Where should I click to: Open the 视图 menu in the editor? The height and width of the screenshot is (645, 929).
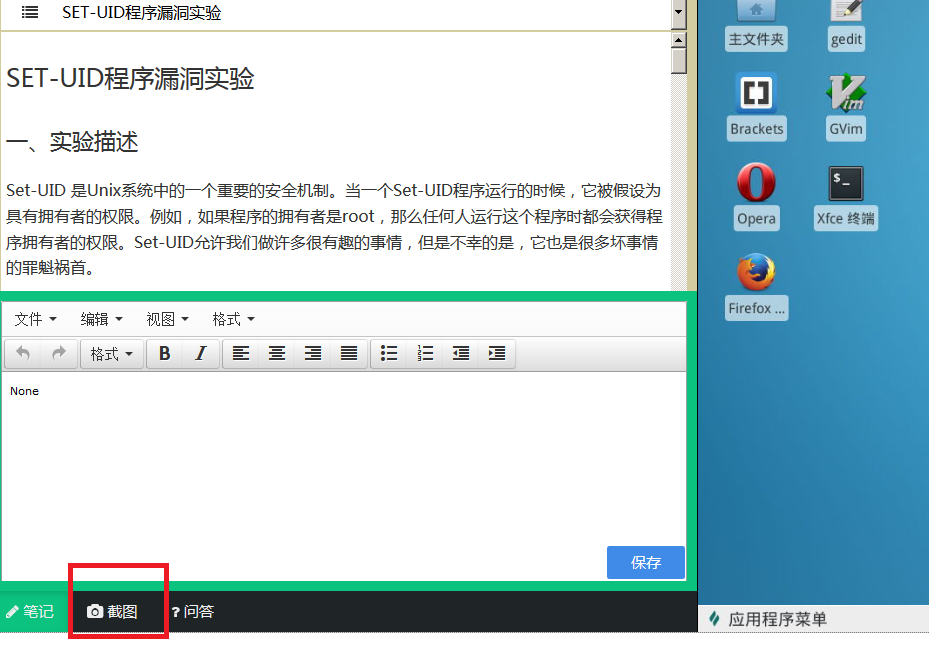[167, 319]
